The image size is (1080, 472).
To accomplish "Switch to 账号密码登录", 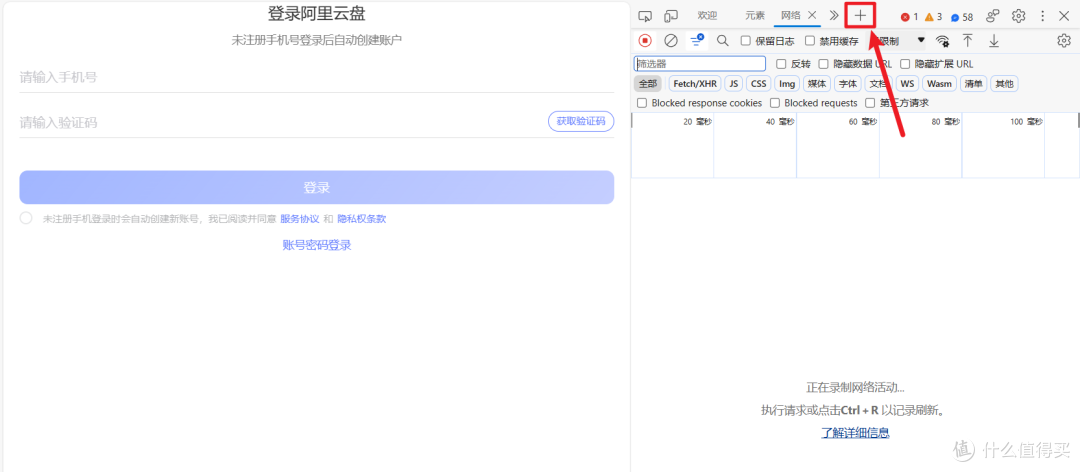I will pos(317,245).
